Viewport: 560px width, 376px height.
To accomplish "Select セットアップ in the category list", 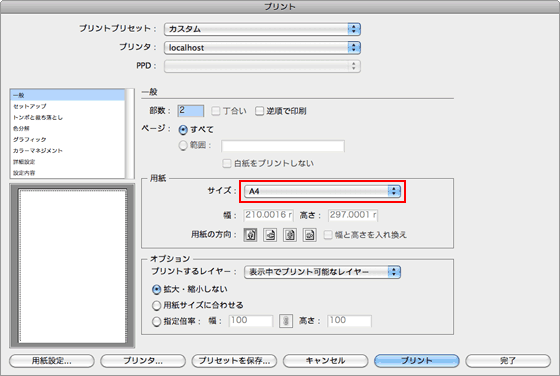I will (68, 106).
